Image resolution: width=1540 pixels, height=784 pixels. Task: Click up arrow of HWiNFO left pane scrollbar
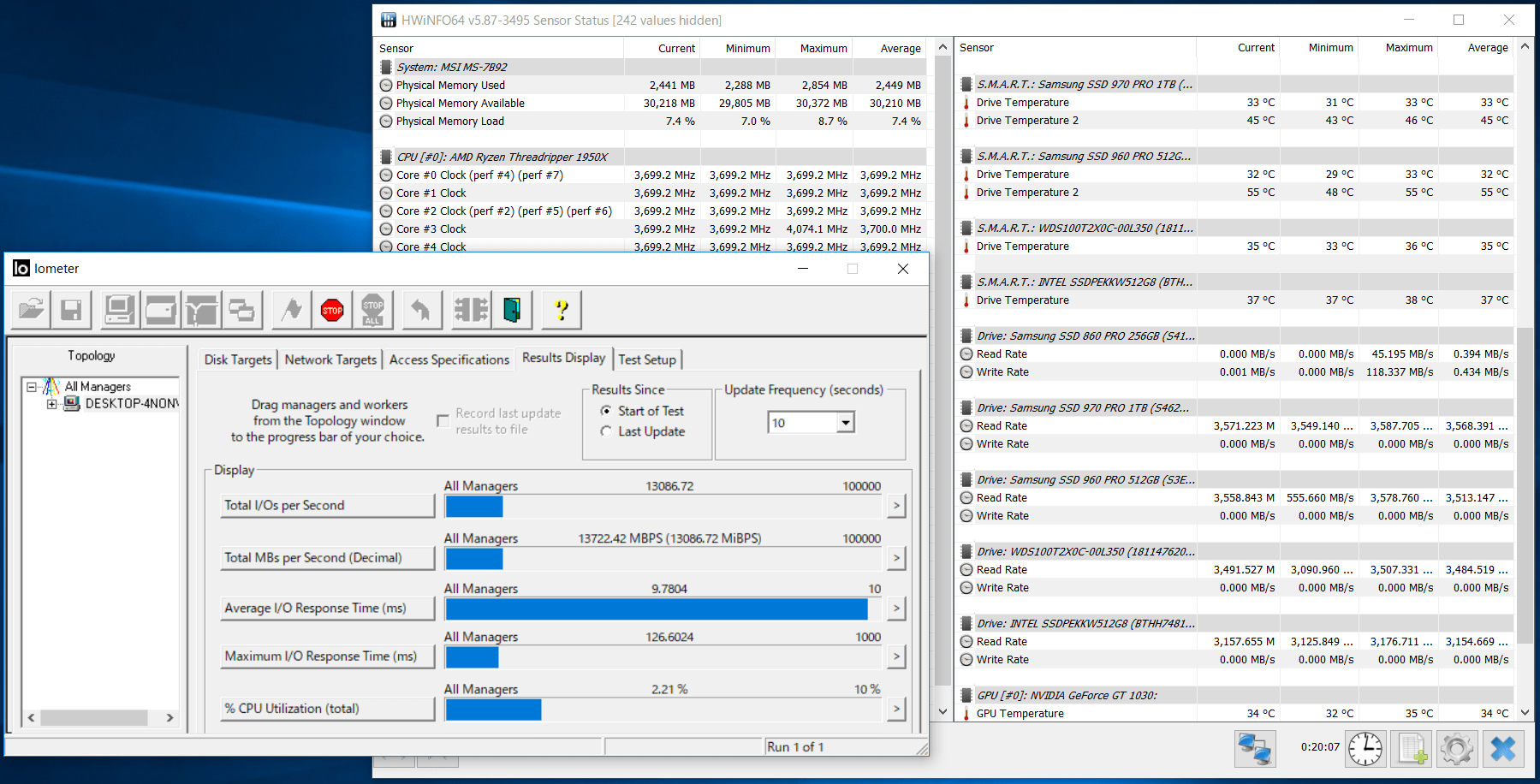(942, 48)
